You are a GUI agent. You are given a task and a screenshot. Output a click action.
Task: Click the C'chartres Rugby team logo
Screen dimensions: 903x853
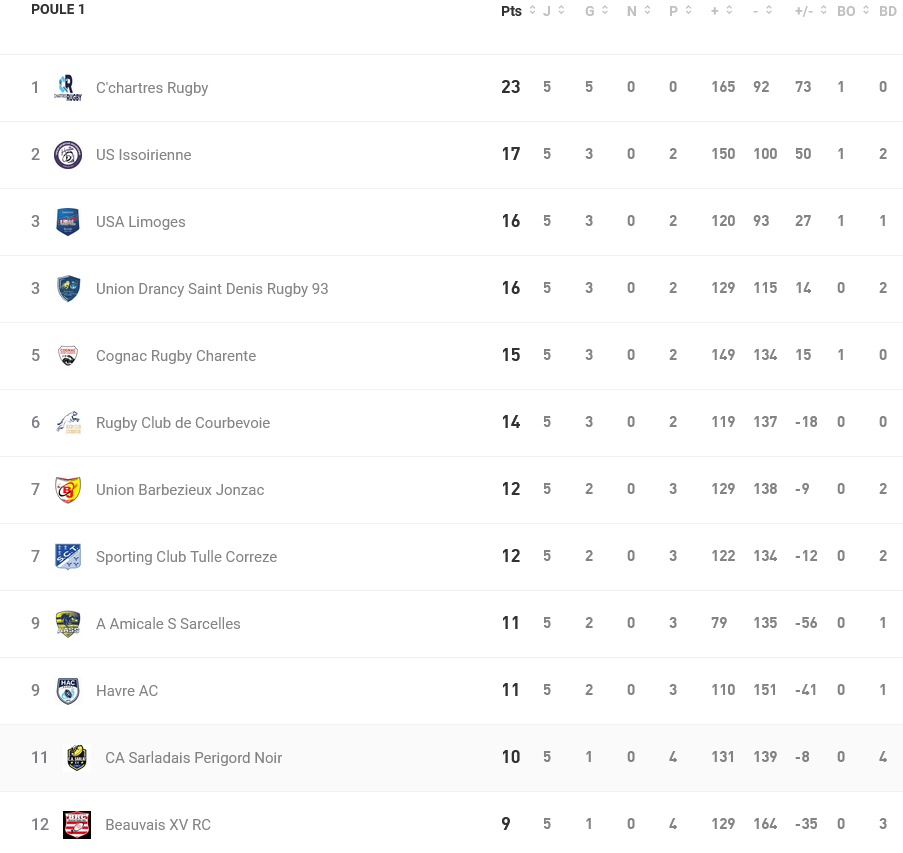click(68, 88)
